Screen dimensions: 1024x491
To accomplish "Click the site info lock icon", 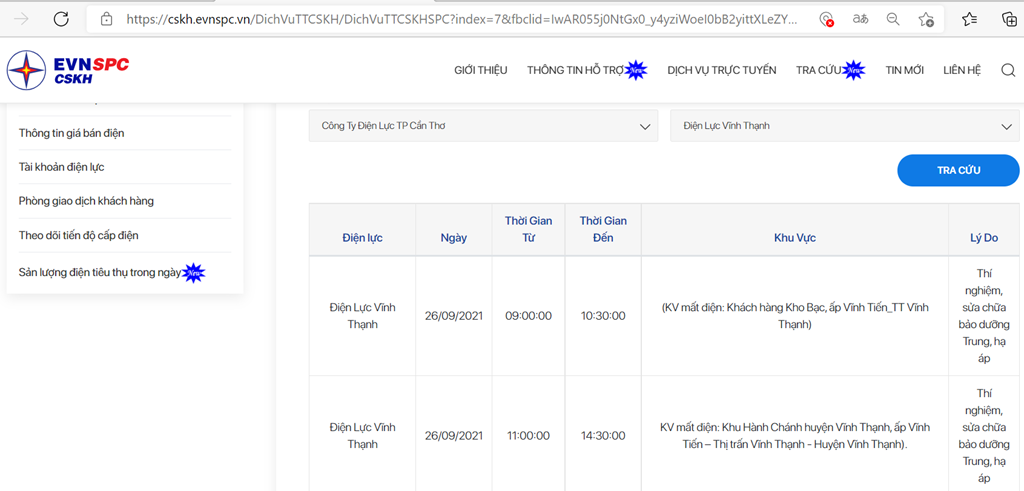I will 106,20.
